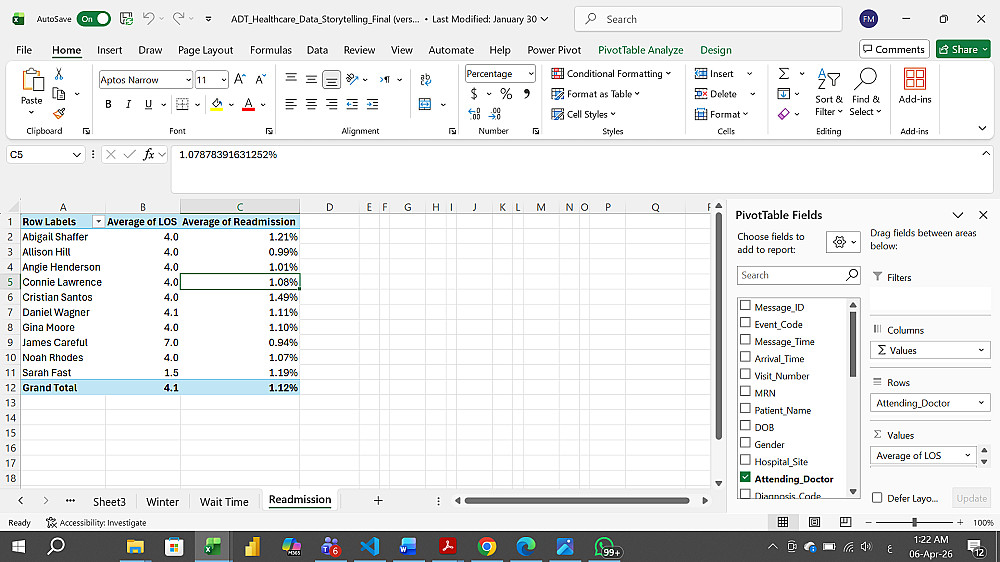1000x562 pixels.
Task: Check the Arrival_Time field checkbox
Action: pyautogui.click(x=745, y=357)
